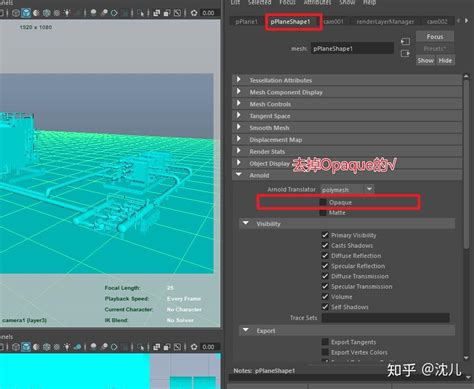Viewport: 474px width, 389px height.
Task: Show the next Attribute Editor tabs with right arrow
Action: click(x=467, y=21)
